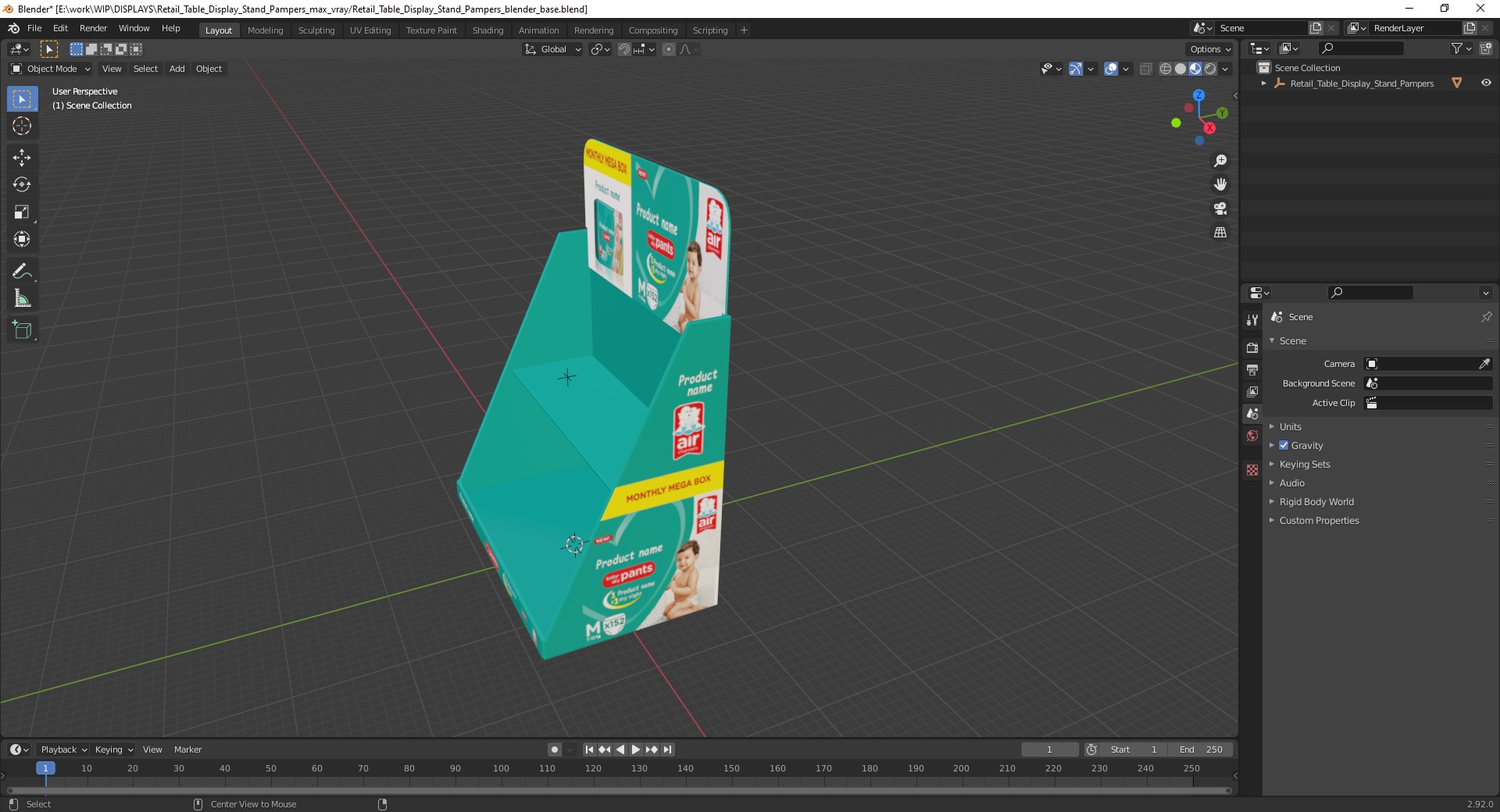The height and width of the screenshot is (812, 1500).
Task: Open the Options dropdown
Action: 1210,49
